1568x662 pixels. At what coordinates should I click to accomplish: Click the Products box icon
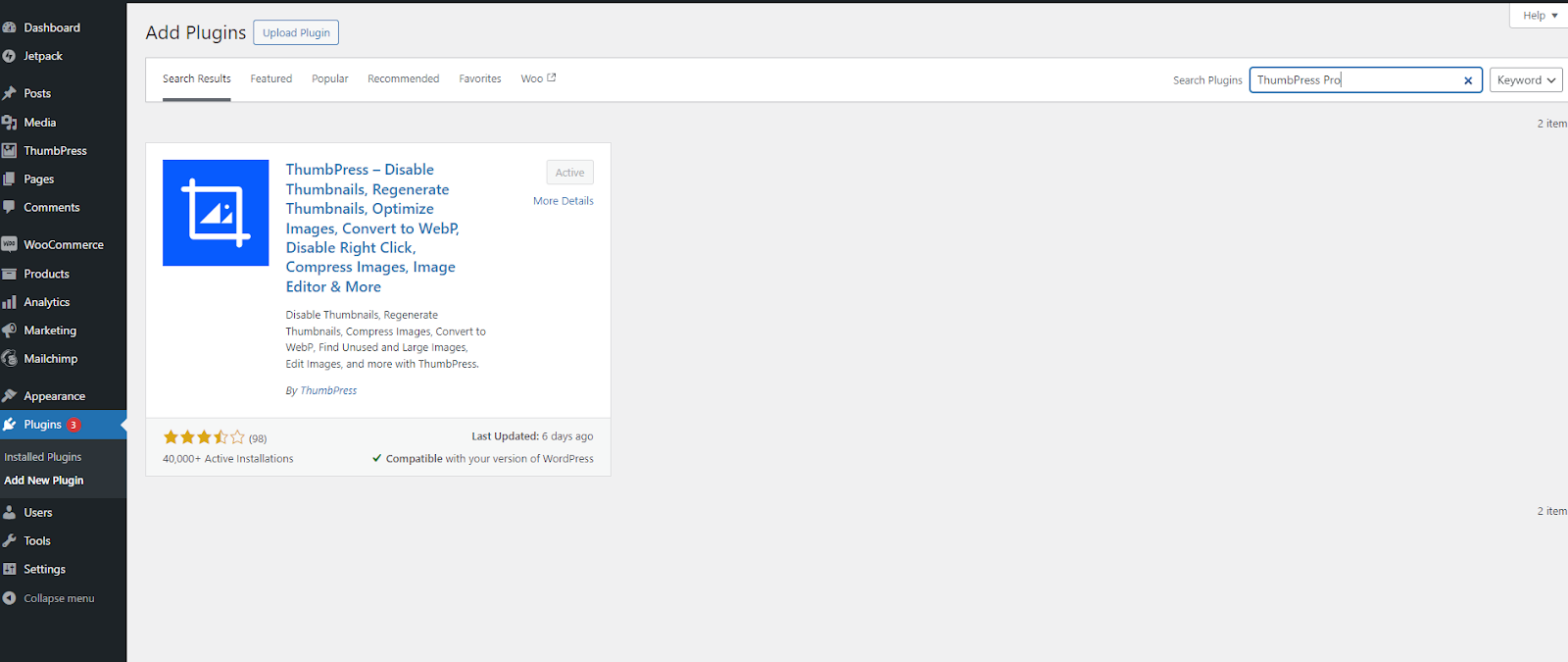(9, 274)
